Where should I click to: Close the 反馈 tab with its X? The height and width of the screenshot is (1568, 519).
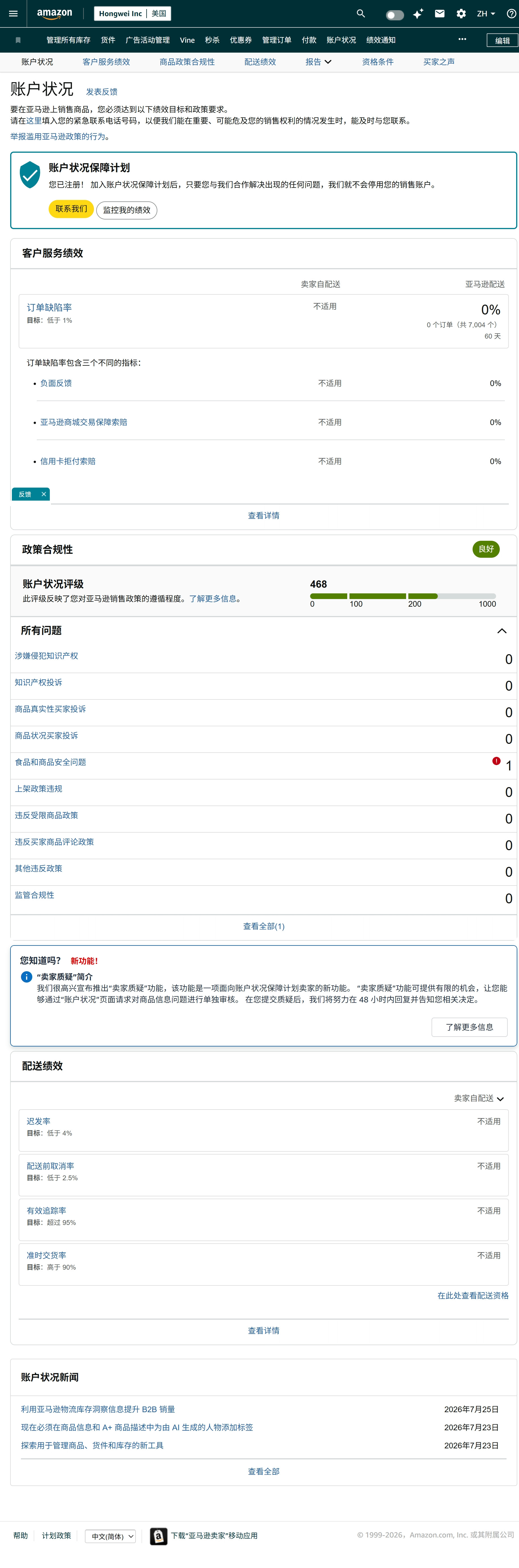(x=44, y=494)
